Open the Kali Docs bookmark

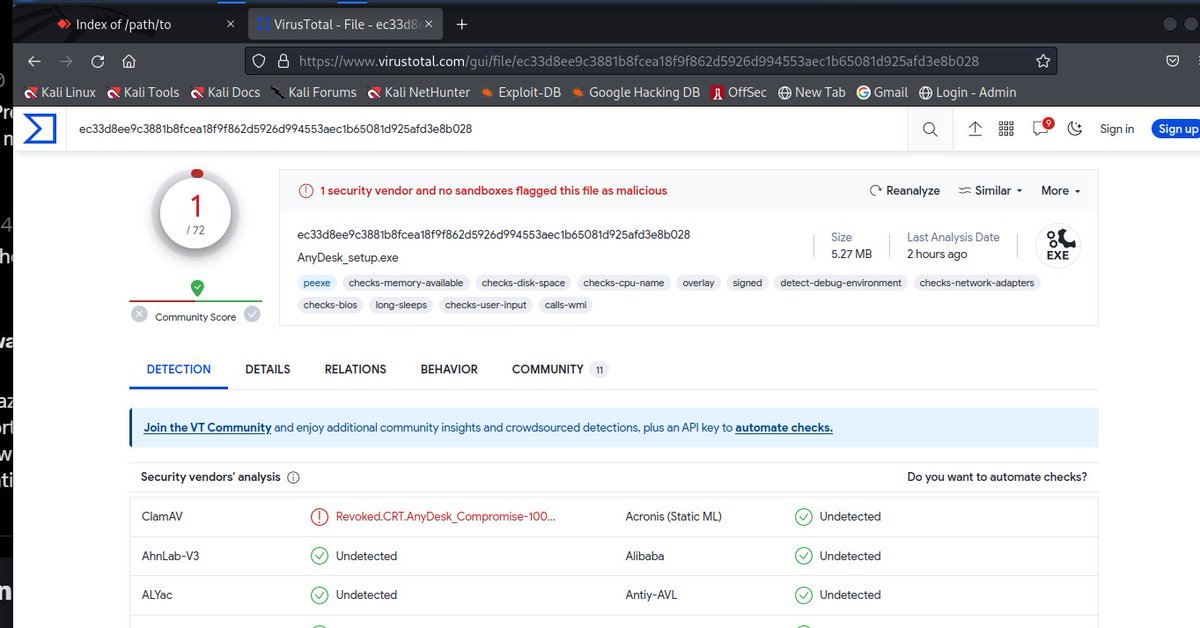point(225,92)
